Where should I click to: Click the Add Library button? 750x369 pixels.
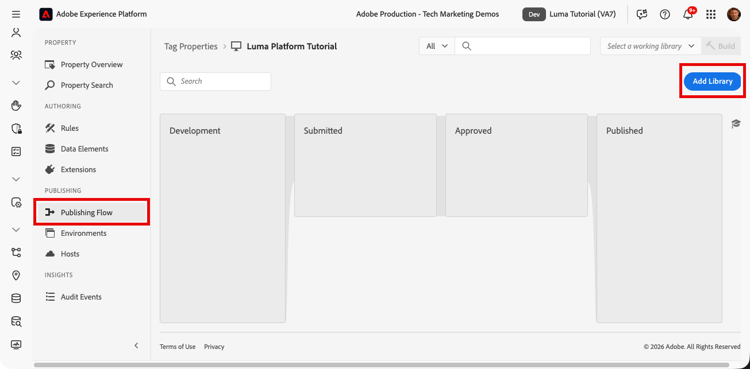click(712, 81)
